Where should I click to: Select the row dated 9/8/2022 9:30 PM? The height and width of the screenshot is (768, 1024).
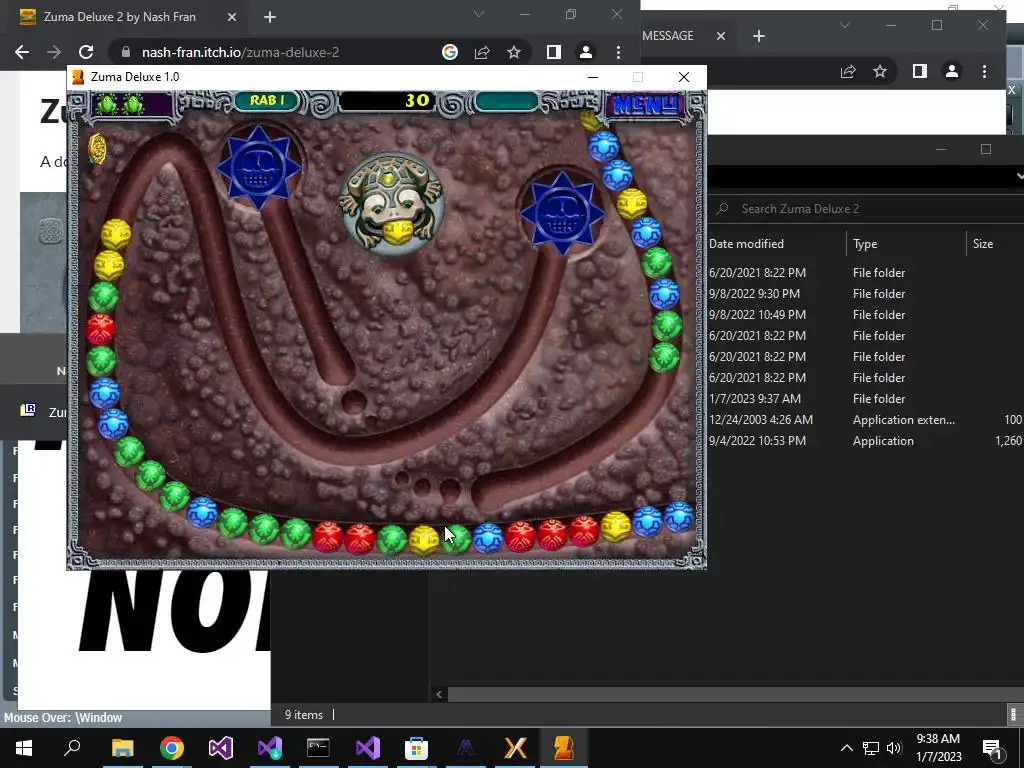[866, 294]
